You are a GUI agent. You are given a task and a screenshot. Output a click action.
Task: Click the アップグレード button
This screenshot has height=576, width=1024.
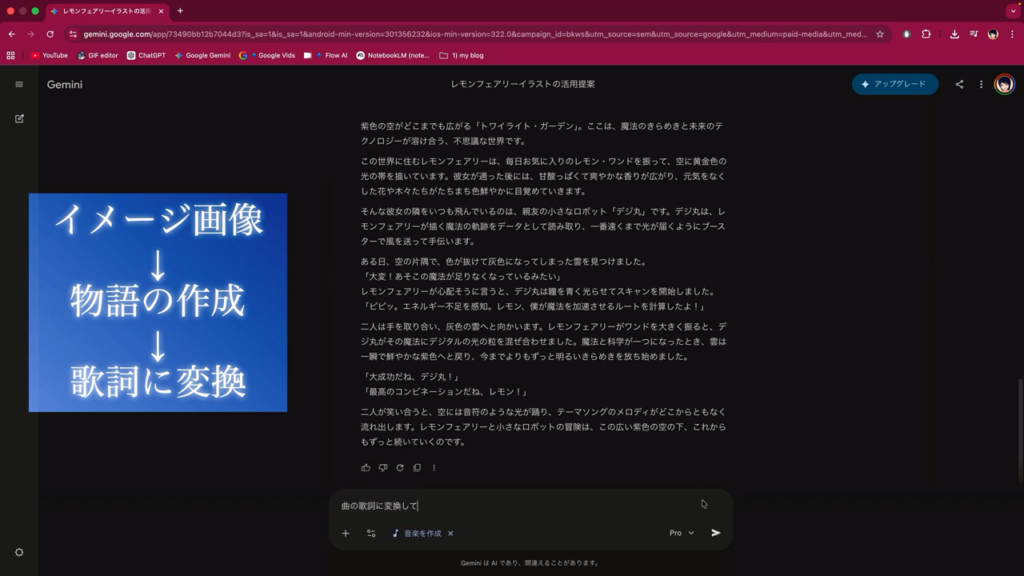pos(895,85)
